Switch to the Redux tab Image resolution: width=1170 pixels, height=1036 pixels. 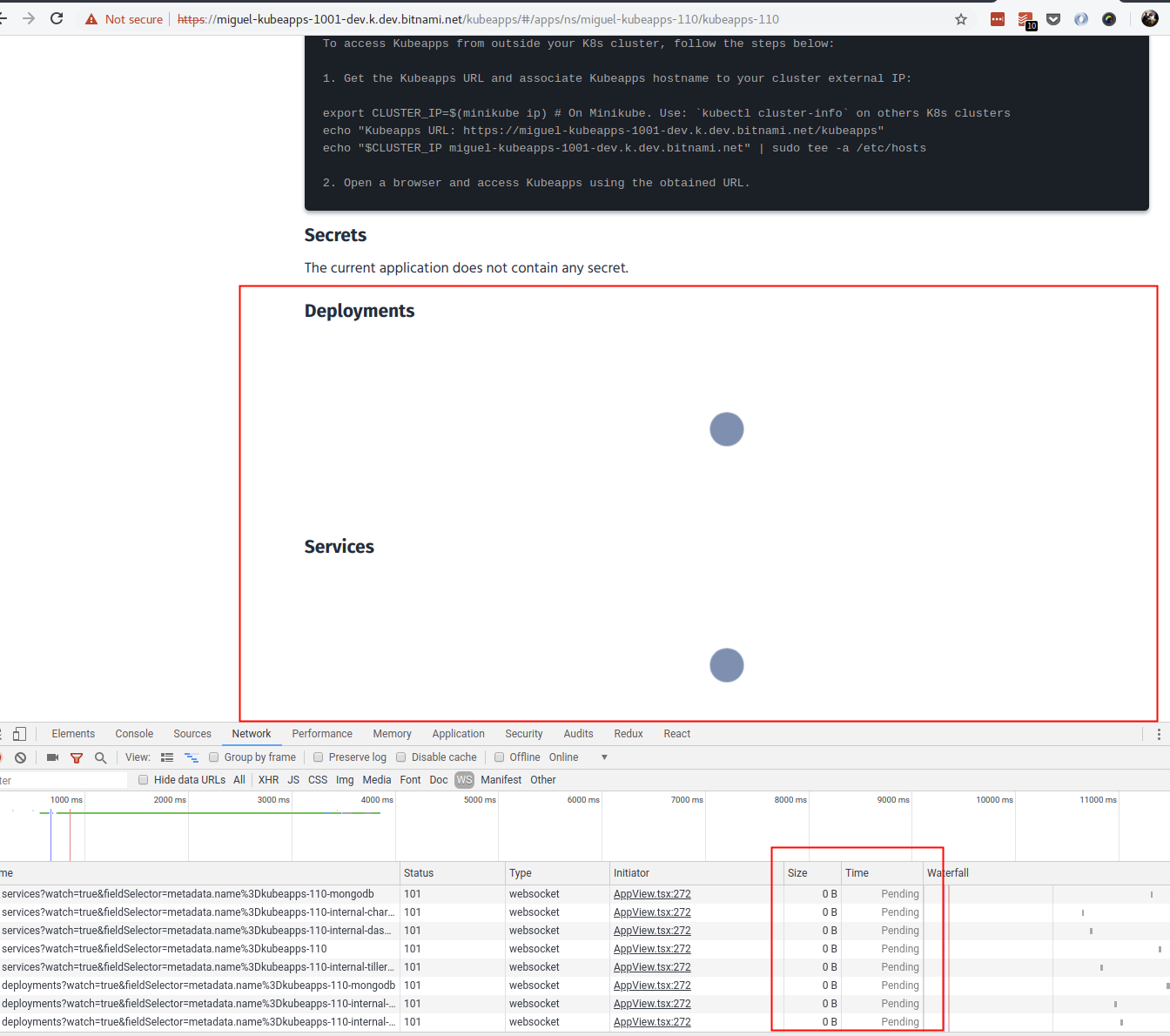pyautogui.click(x=628, y=734)
